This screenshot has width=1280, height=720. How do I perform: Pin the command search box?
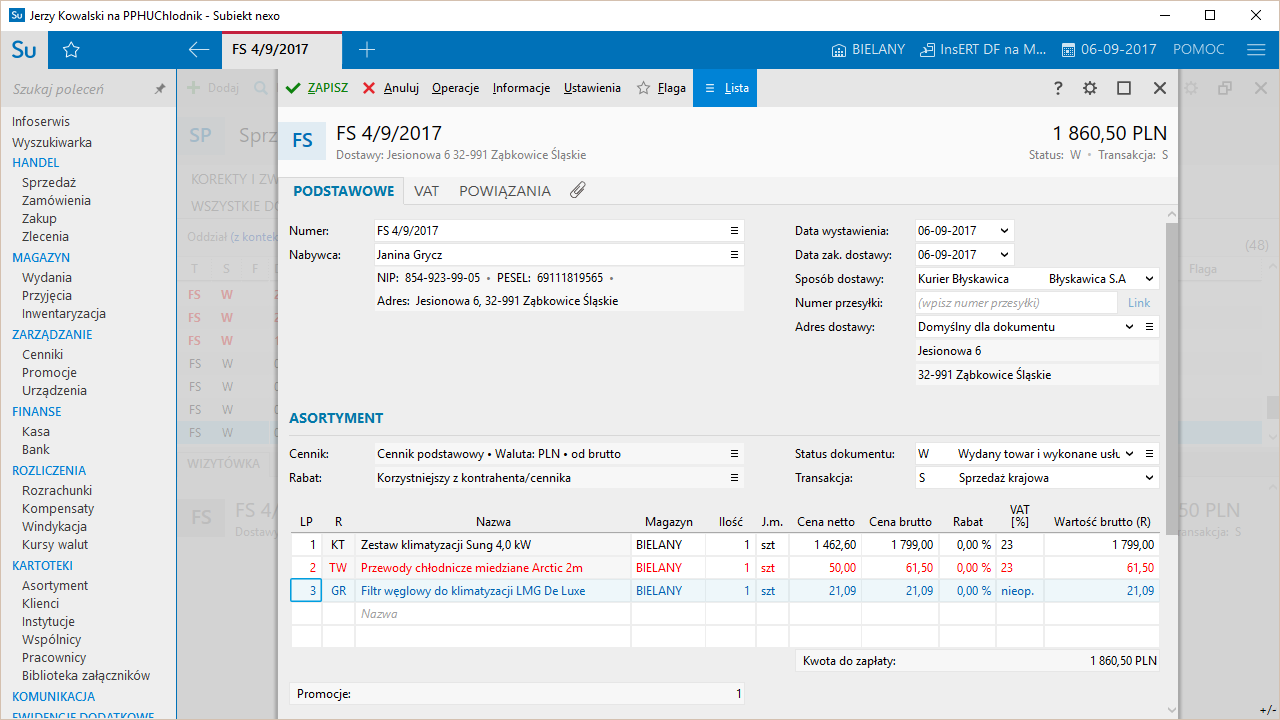point(160,89)
